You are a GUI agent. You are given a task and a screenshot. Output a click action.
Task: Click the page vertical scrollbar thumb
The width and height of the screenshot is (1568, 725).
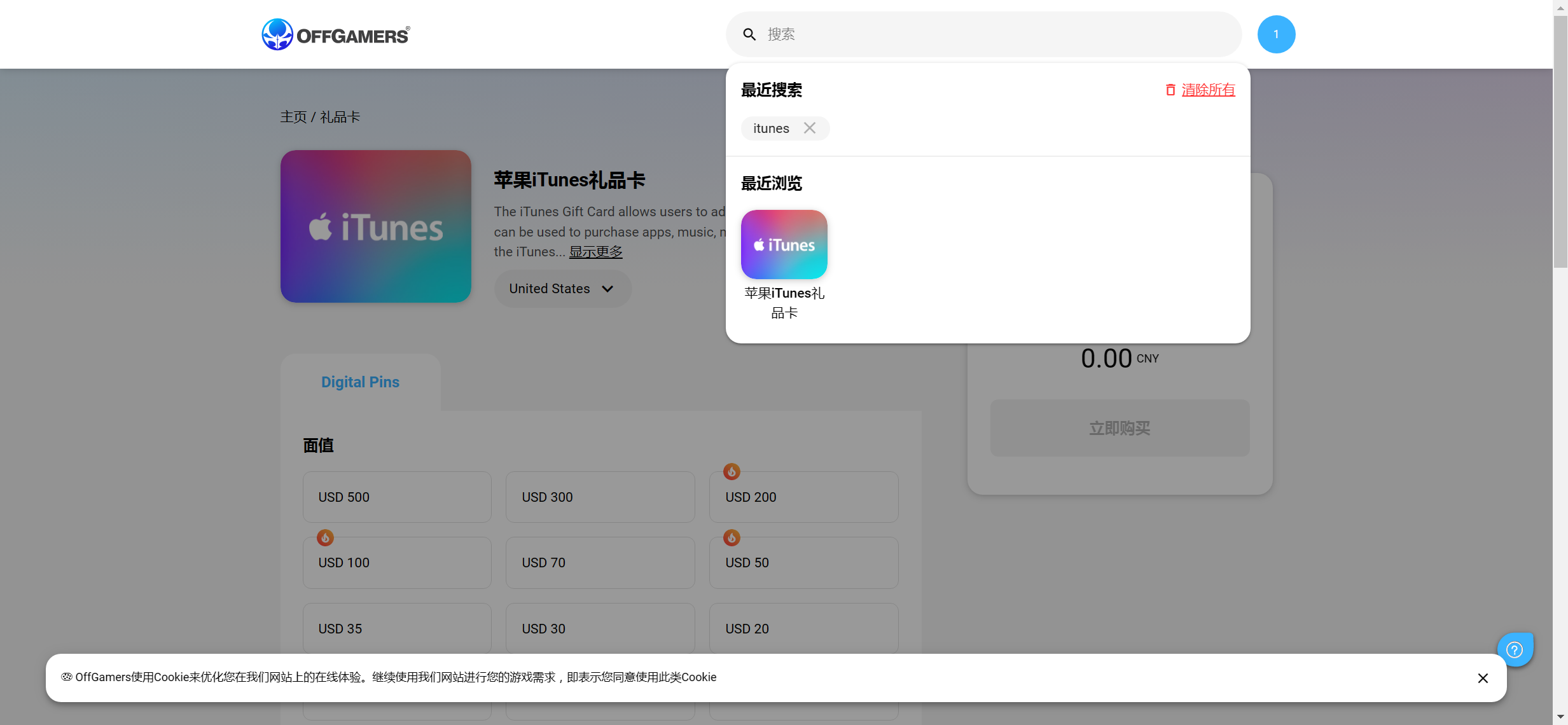pyautogui.click(x=1560, y=140)
